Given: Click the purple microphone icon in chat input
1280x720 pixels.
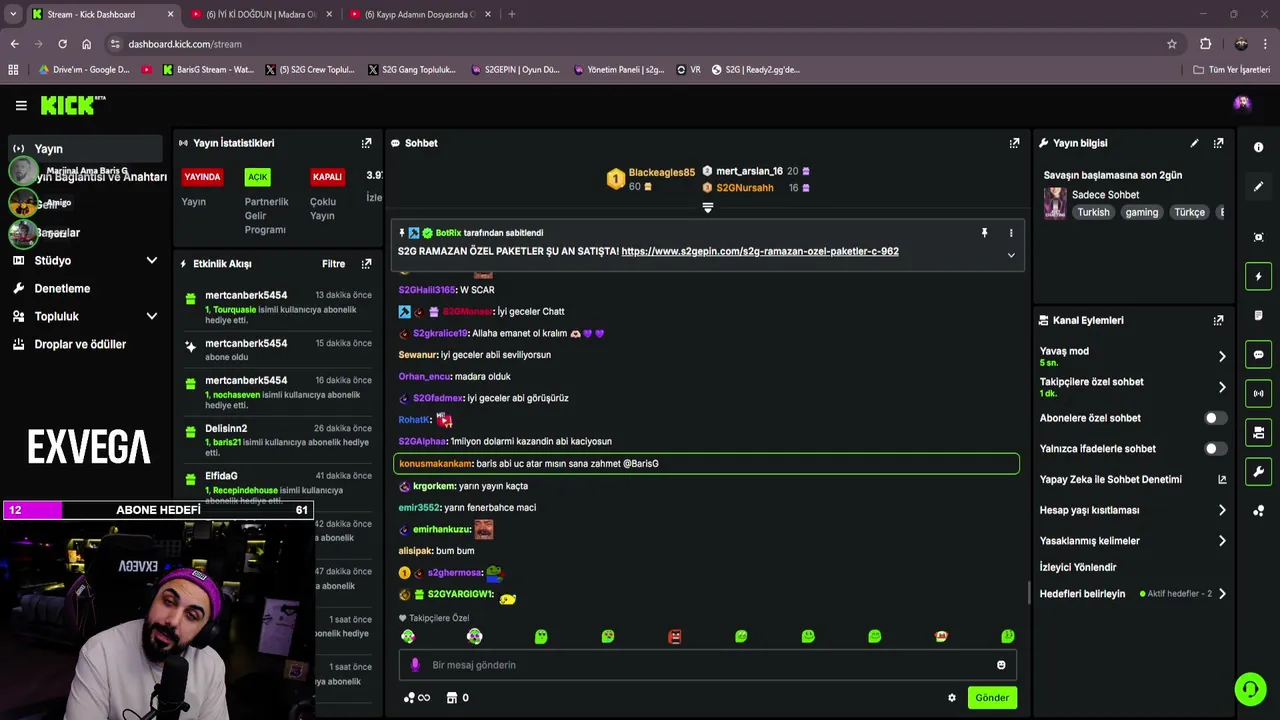Looking at the screenshot, I should (x=415, y=665).
